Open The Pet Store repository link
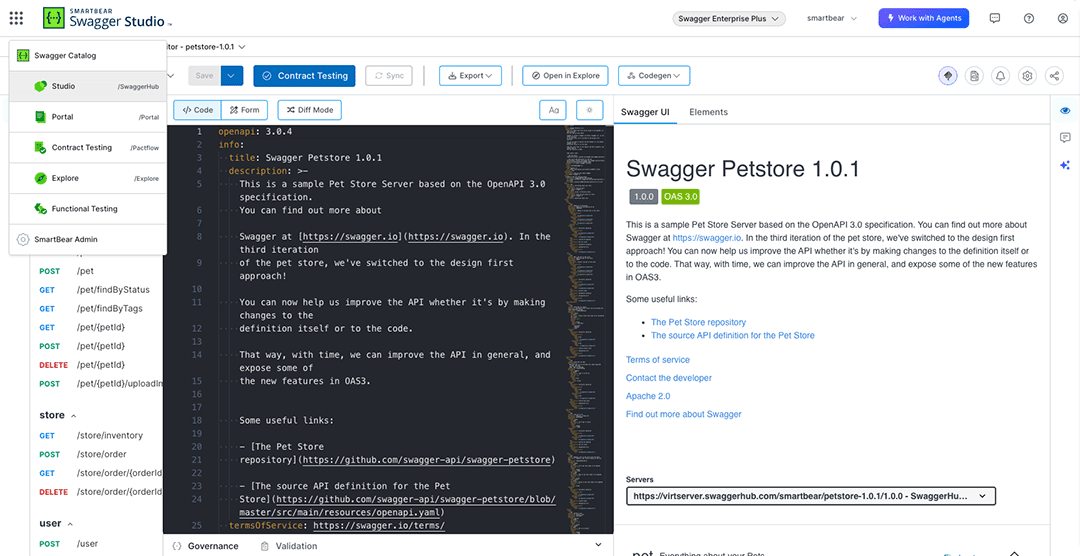This screenshot has height=556, width=1080. coord(698,322)
